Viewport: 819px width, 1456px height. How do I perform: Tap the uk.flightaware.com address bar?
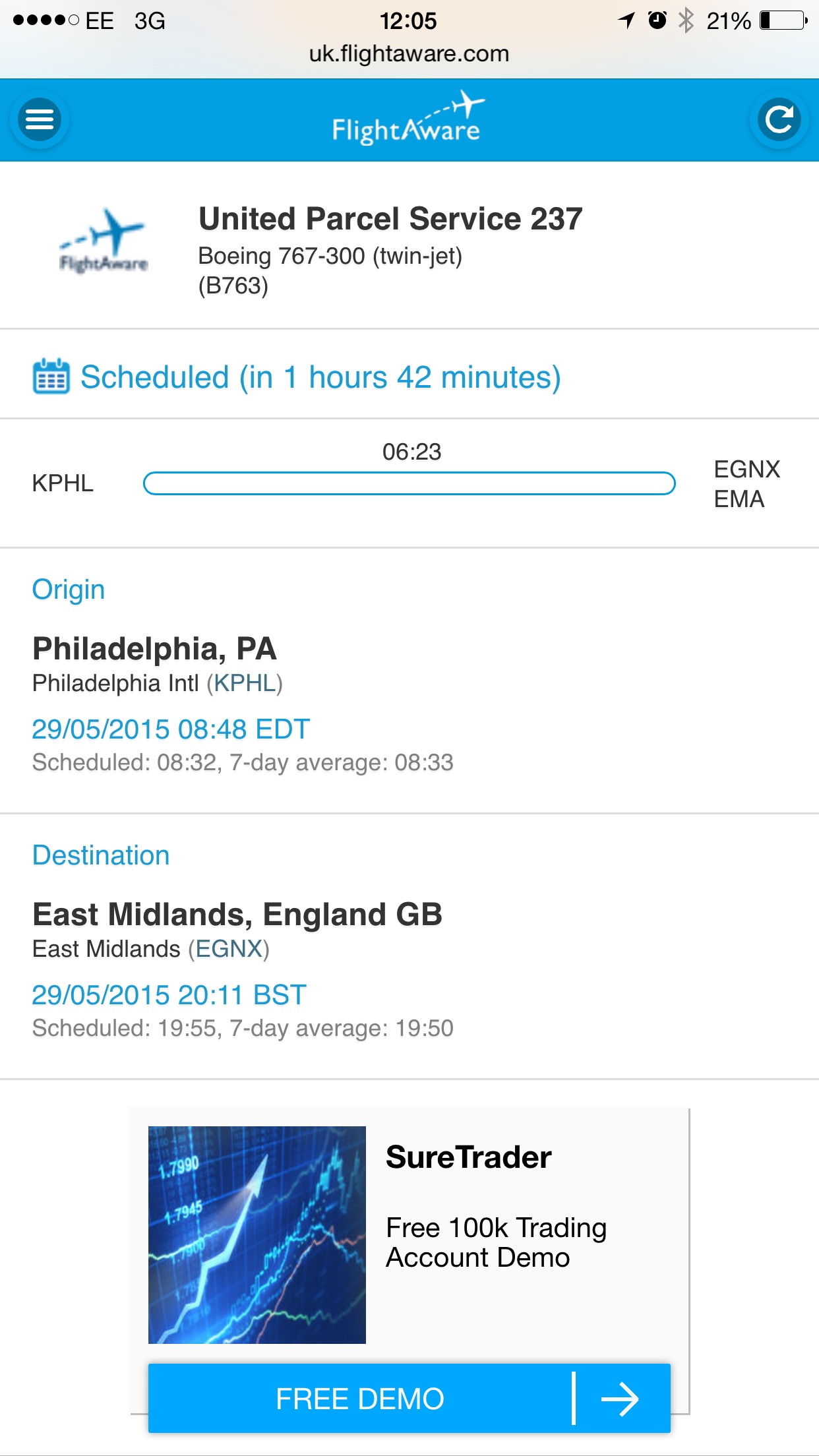coord(409,53)
